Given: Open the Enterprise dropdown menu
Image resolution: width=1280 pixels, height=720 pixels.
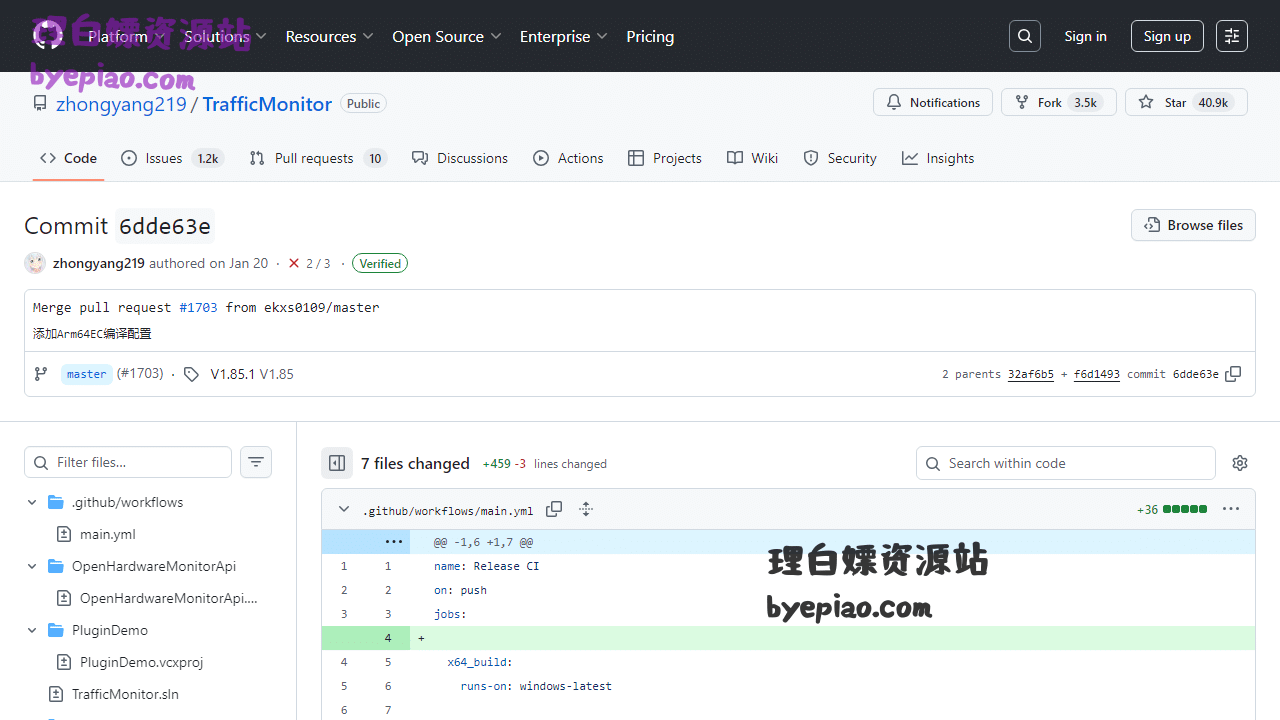Looking at the screenshot, I should (x=564, y=36).
